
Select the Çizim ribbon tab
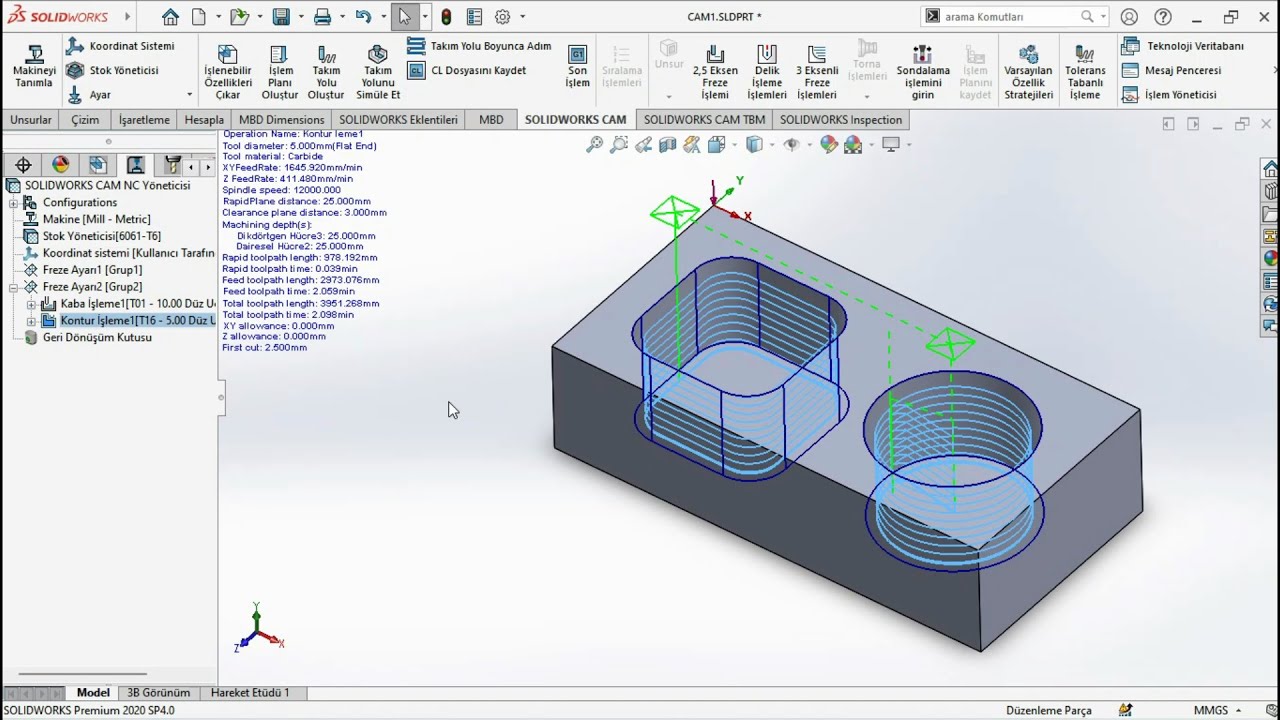[85, 120]
